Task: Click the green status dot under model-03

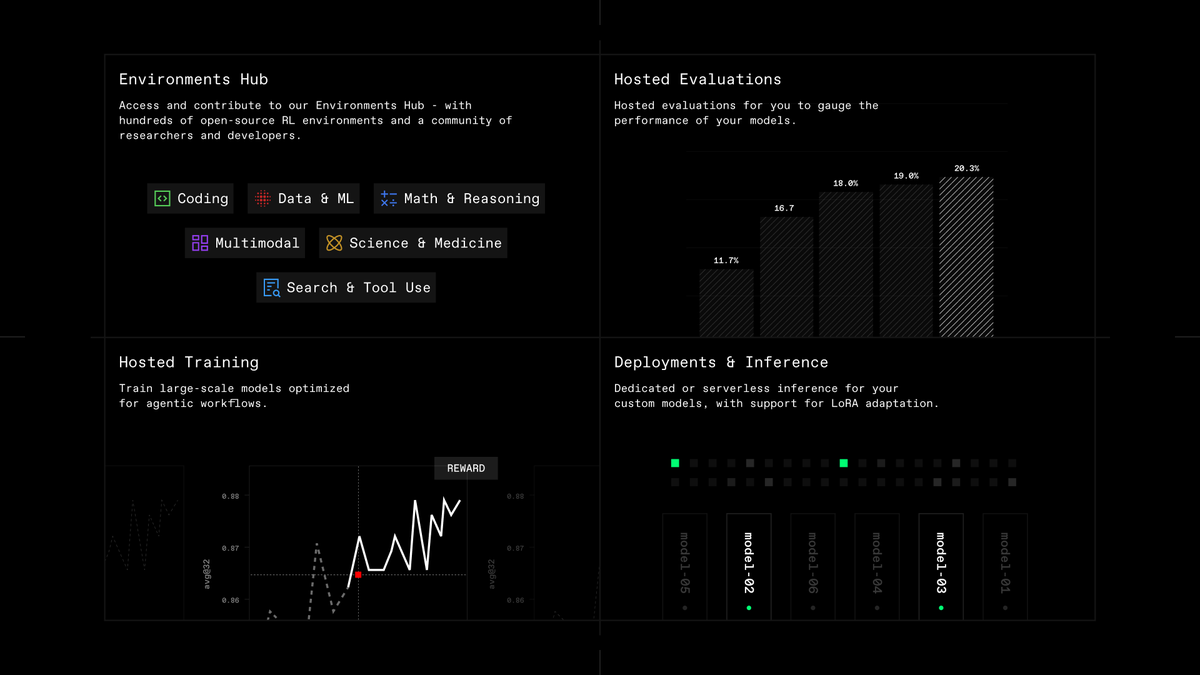Action: coord(941,607)
